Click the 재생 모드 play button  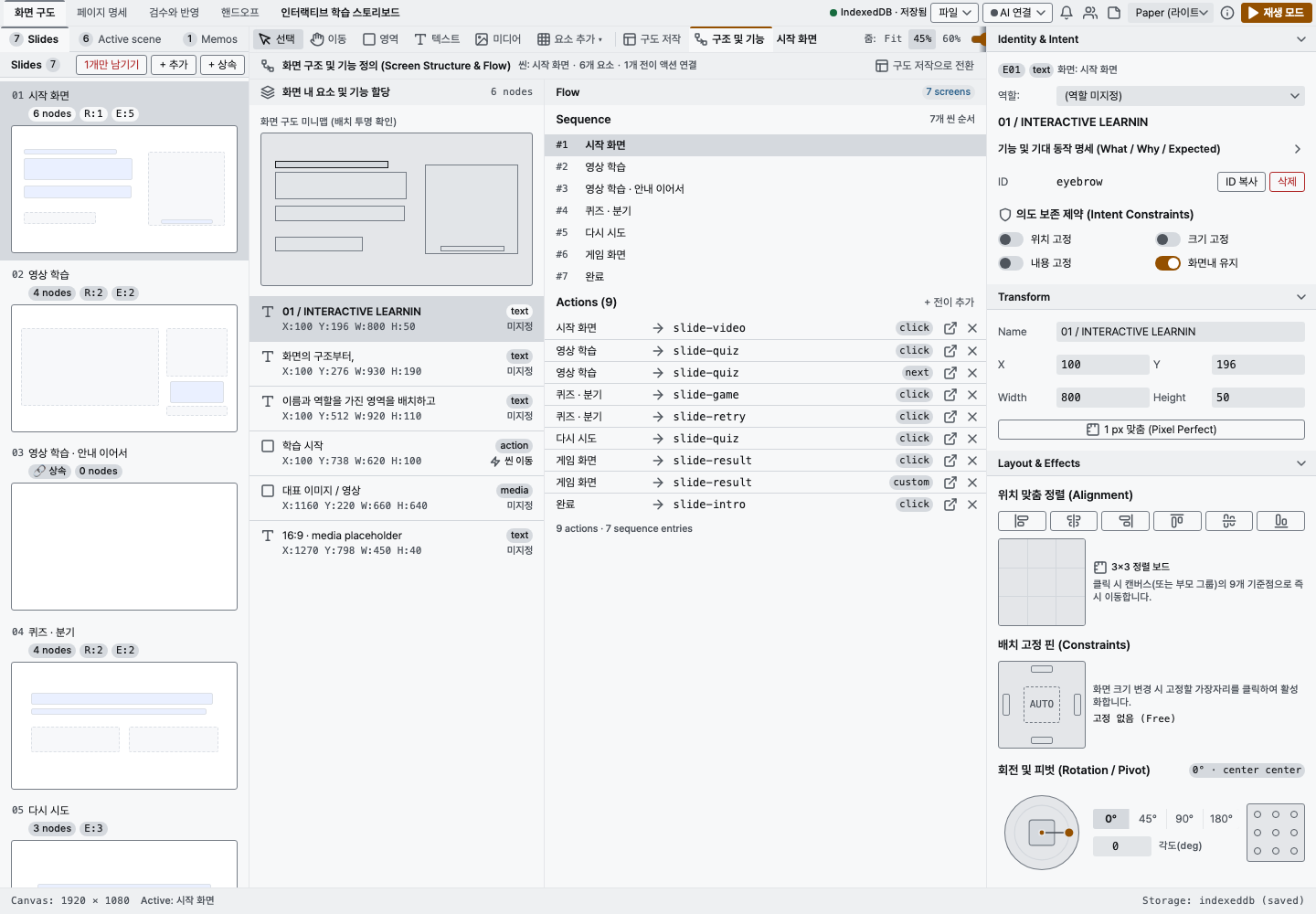click(1277, 13)
